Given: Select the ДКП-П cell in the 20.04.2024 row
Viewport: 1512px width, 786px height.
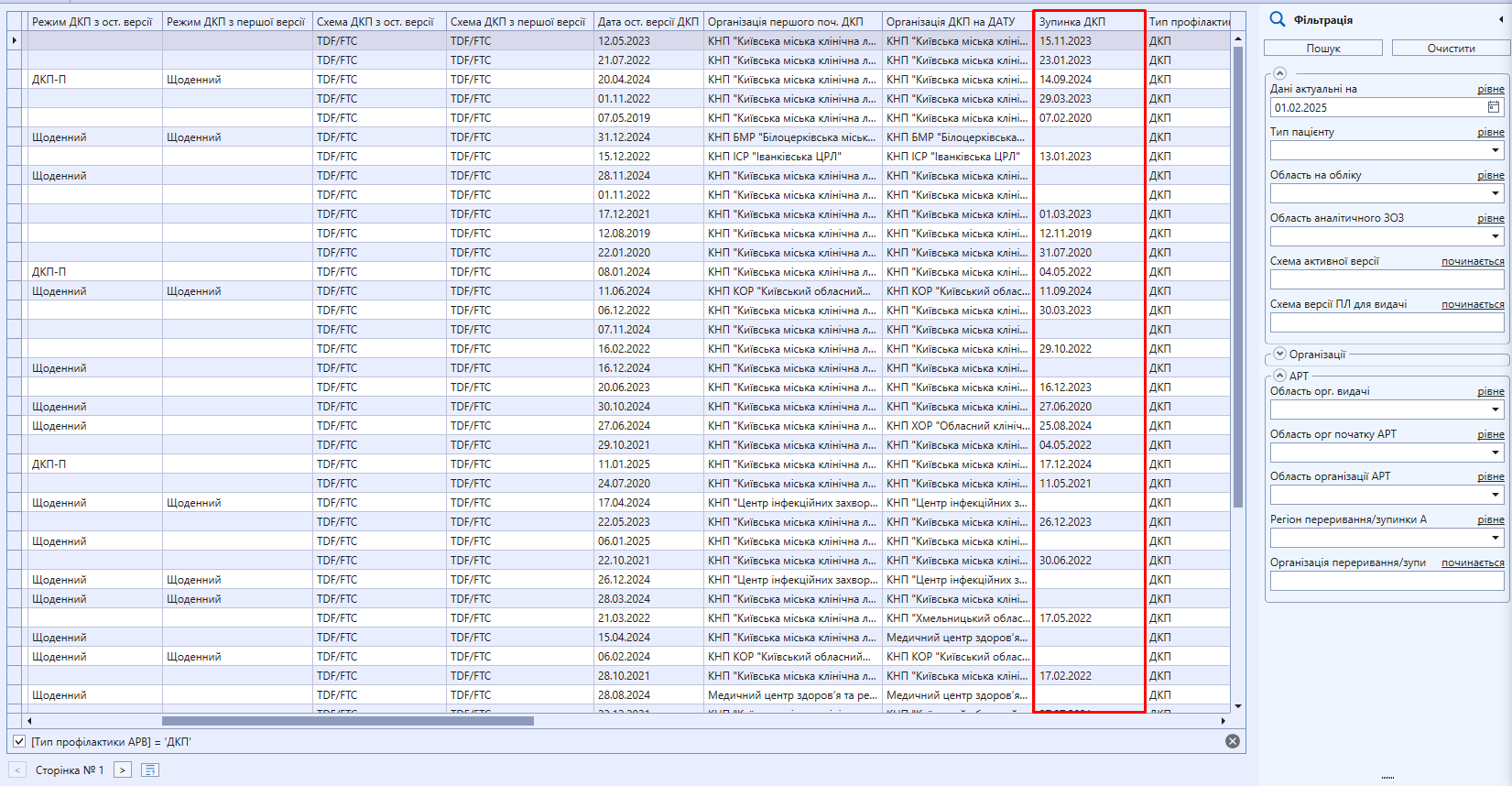Looking at the screenshot, I should tap(95, 79).
